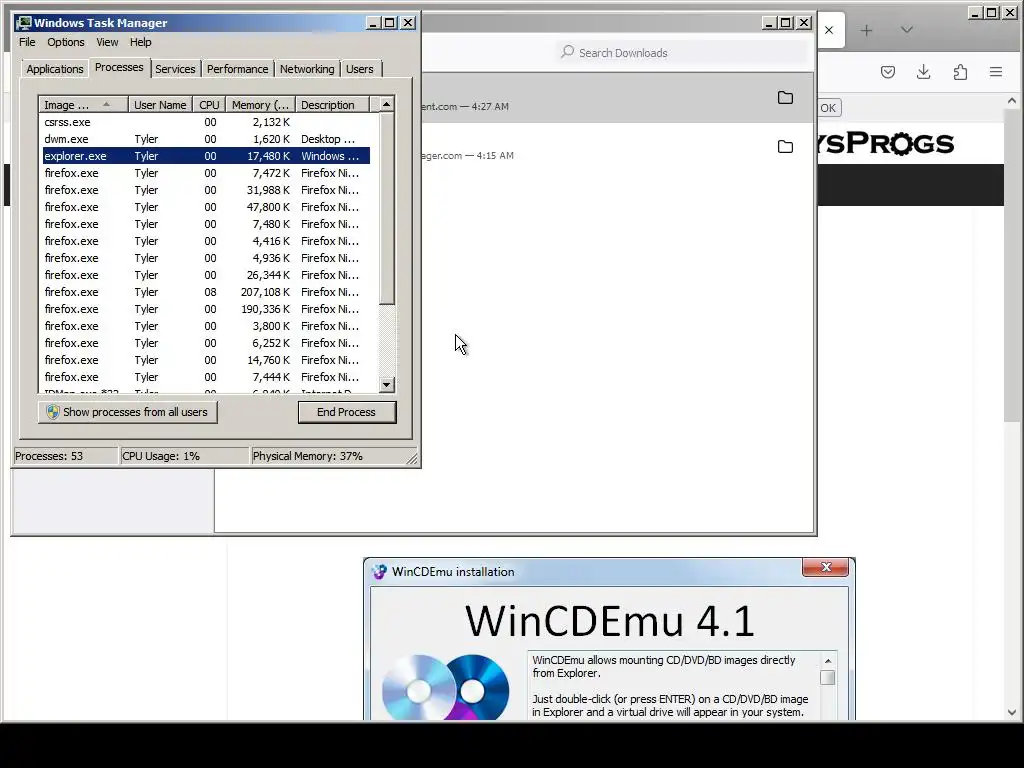Select firefox.exe row using 47,800 K

tap(206, 207)
